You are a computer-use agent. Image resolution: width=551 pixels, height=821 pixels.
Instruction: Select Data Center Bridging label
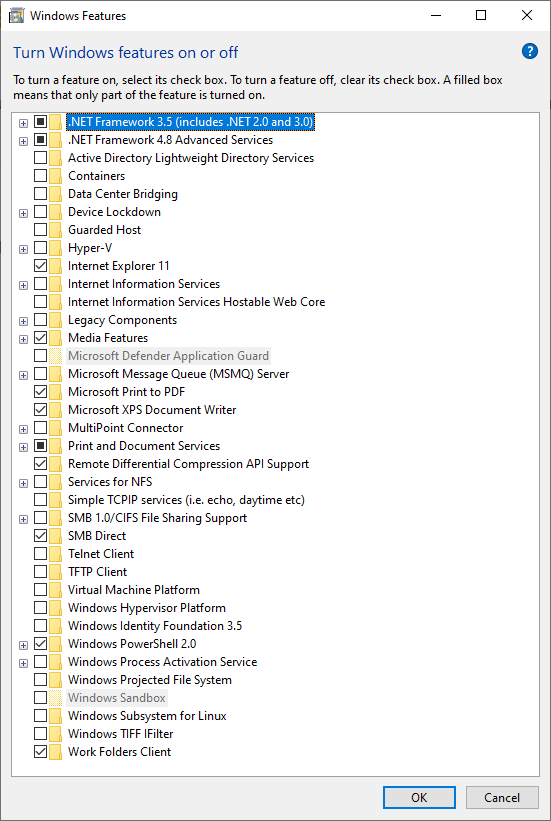123,194
